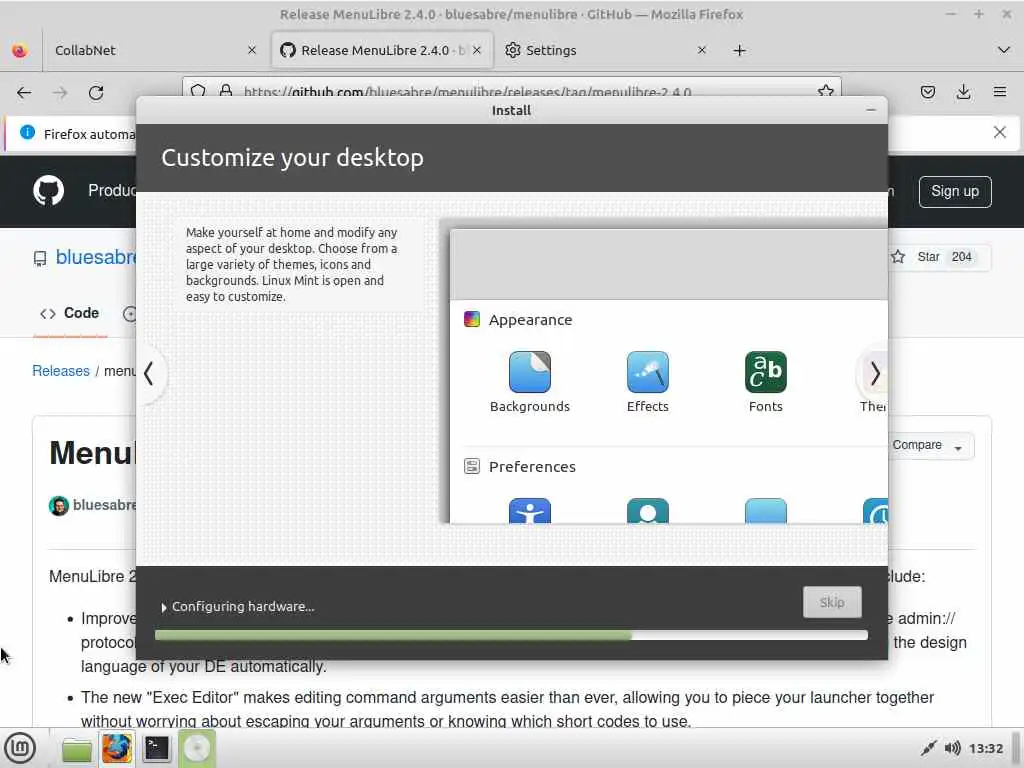Screen dimensions: 1024x768
Task: Click the Effects icon in the slideshow
Action: point(647,372)
